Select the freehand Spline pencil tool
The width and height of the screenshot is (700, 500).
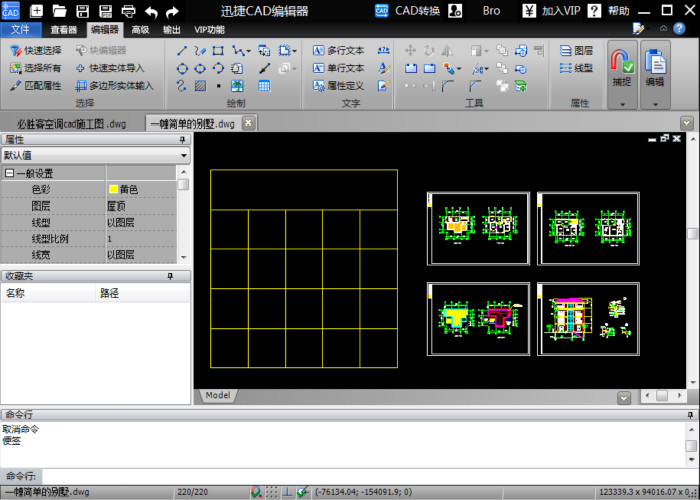(x=200, y=50)
